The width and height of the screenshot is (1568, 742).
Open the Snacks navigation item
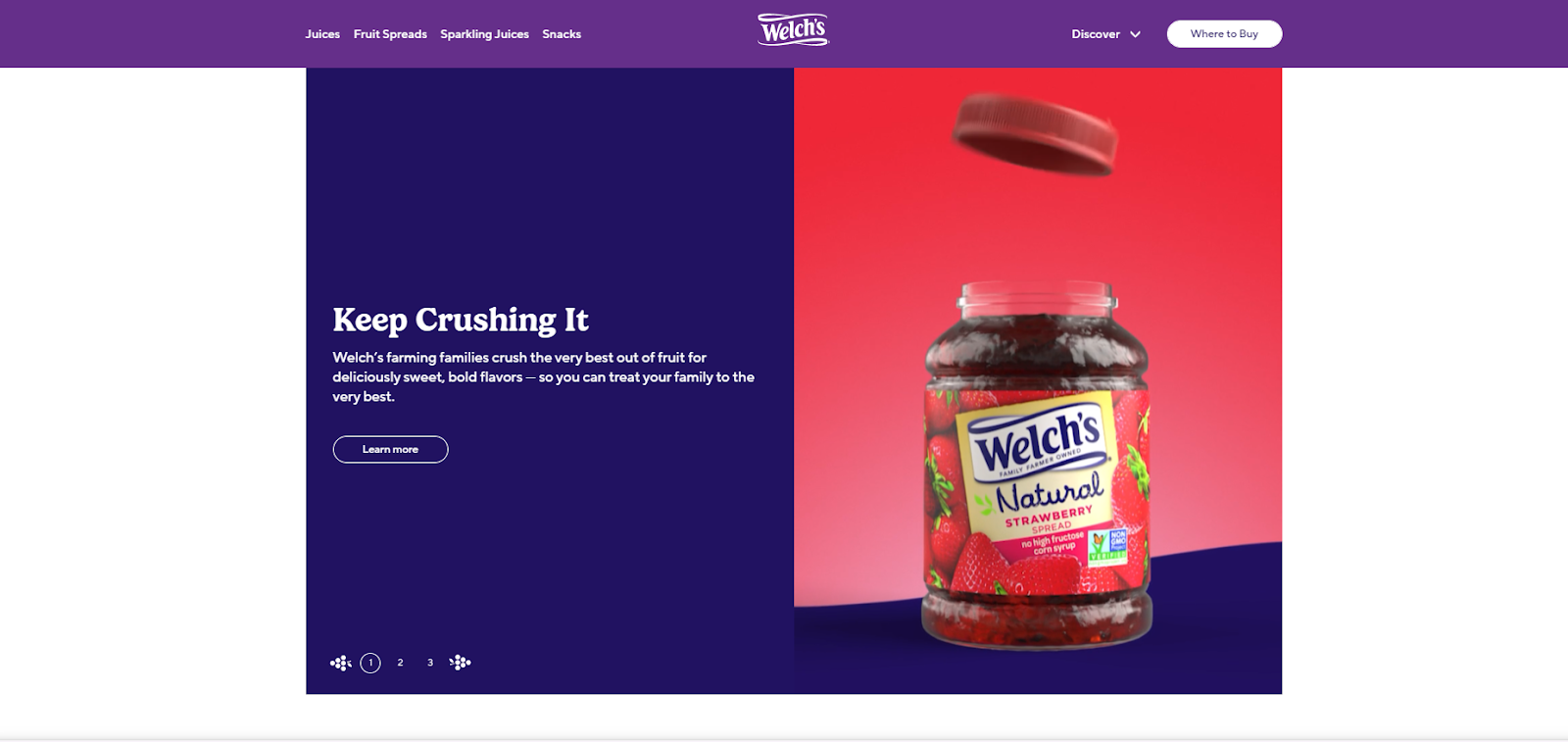(x=562, y=34)
